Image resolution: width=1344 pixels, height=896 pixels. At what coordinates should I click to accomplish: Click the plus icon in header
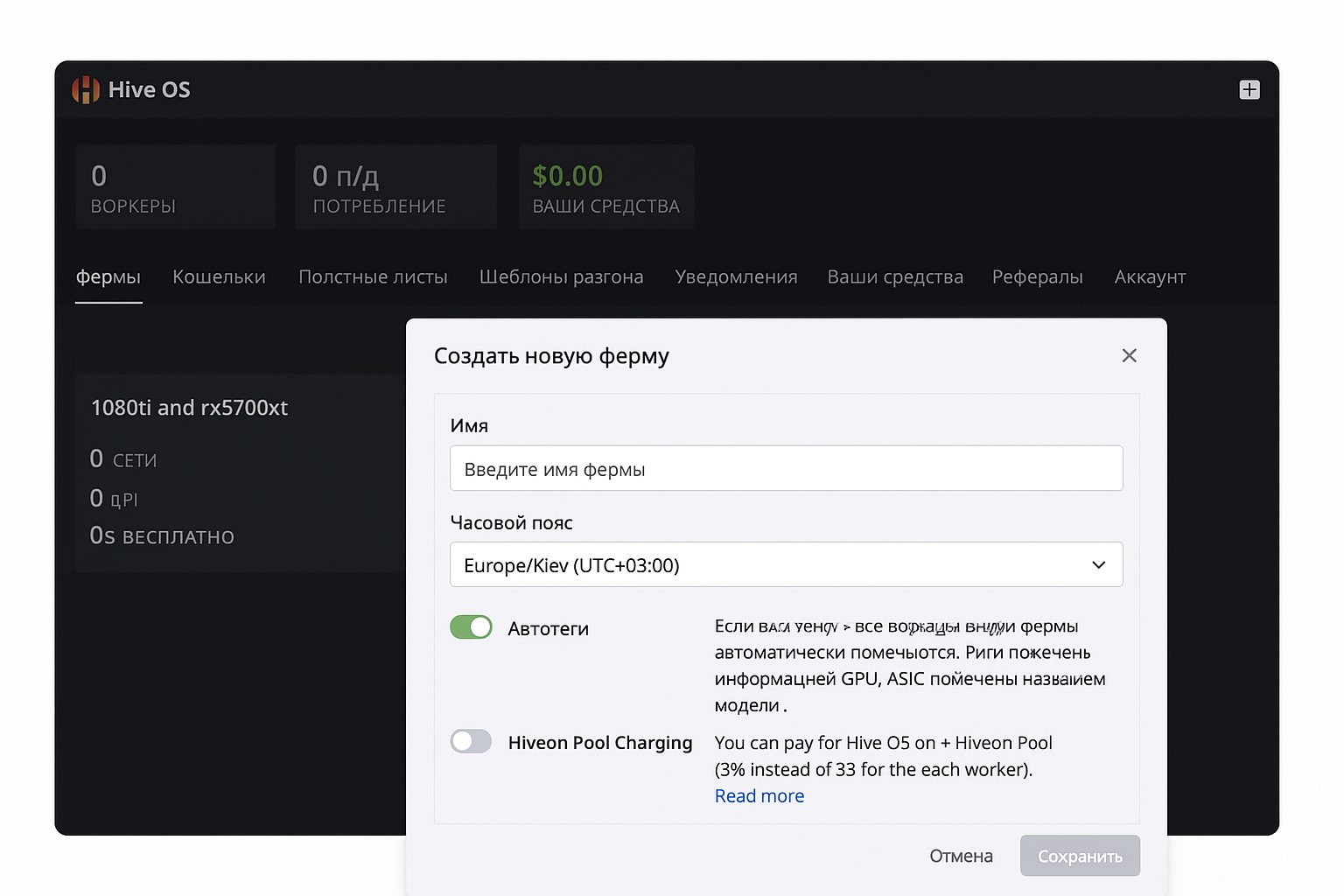click(x=1249, y=89)
